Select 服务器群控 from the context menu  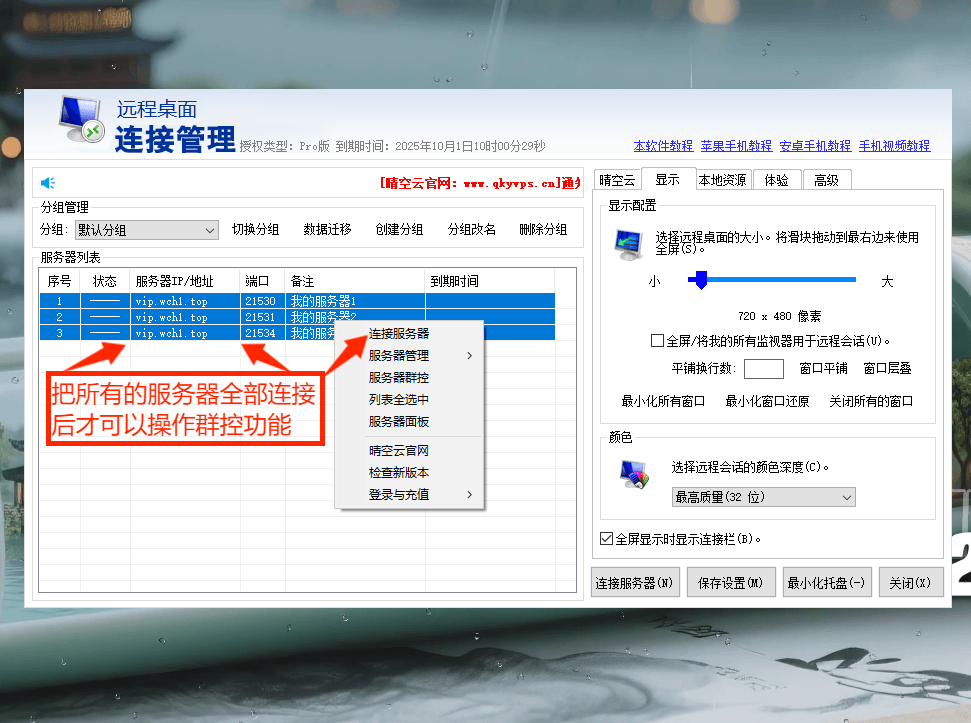(x=399, y=377)
